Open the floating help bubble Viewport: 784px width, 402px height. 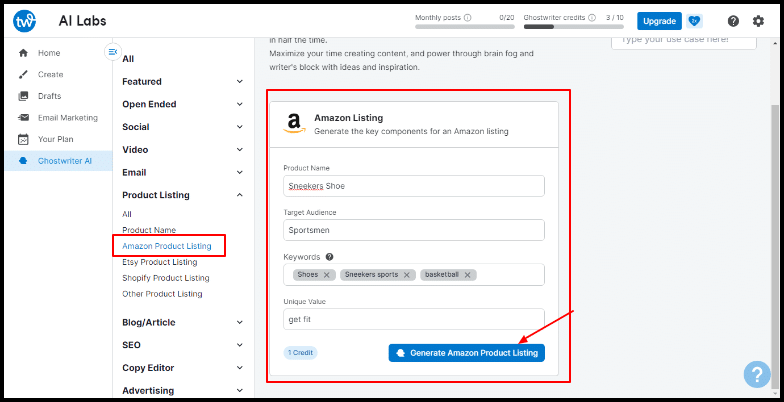[757, 374]
